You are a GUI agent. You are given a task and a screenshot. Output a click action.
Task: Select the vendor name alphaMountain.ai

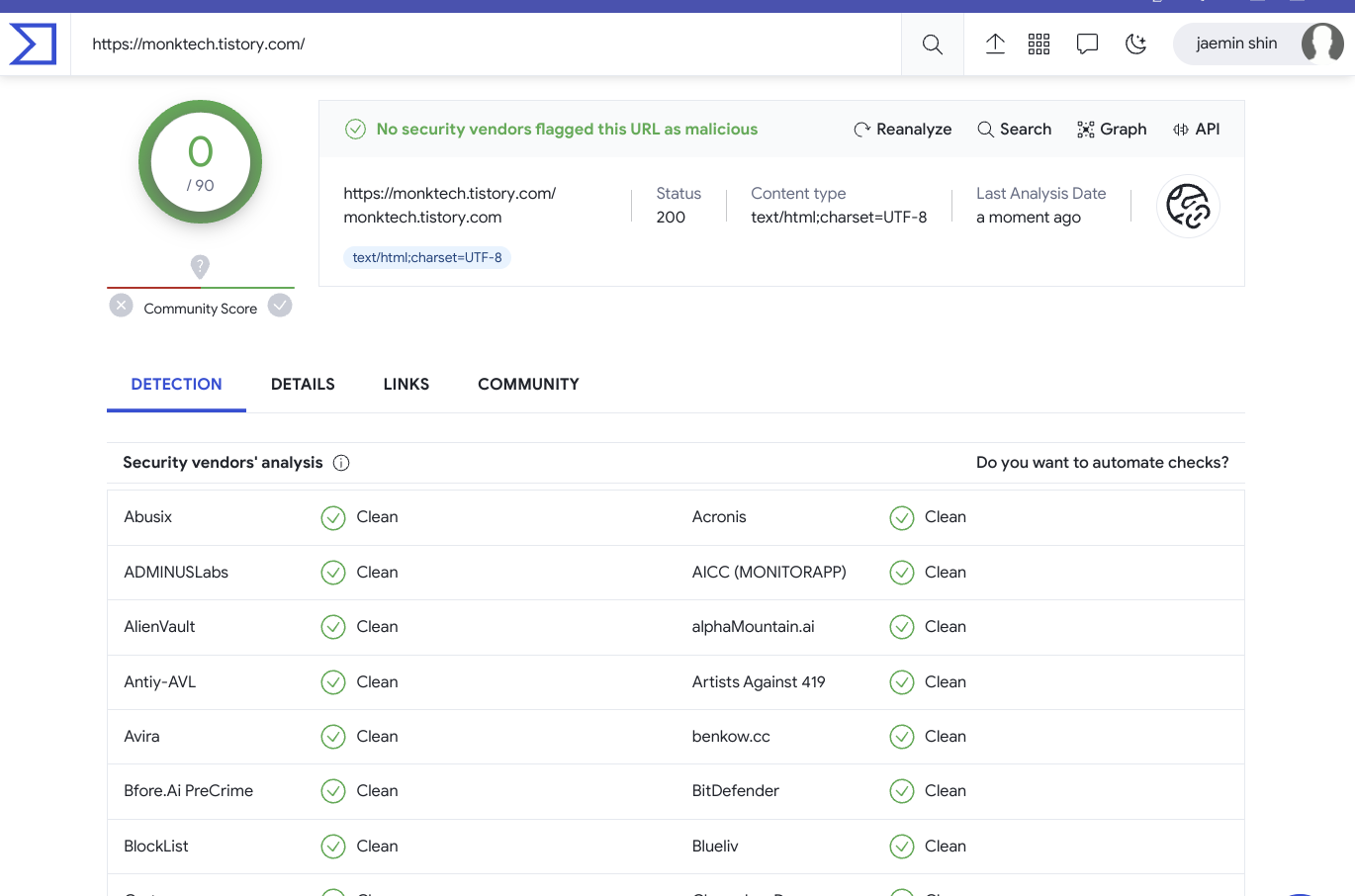pyautogui.click(x=753, y=627)
